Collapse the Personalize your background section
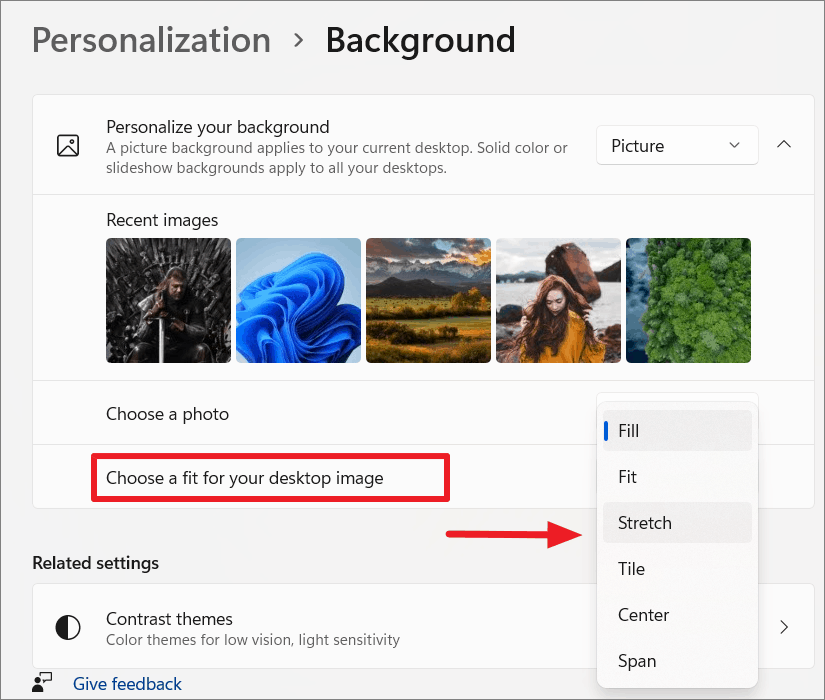This screenshot has height=700, width=825. tap(784, 144)
